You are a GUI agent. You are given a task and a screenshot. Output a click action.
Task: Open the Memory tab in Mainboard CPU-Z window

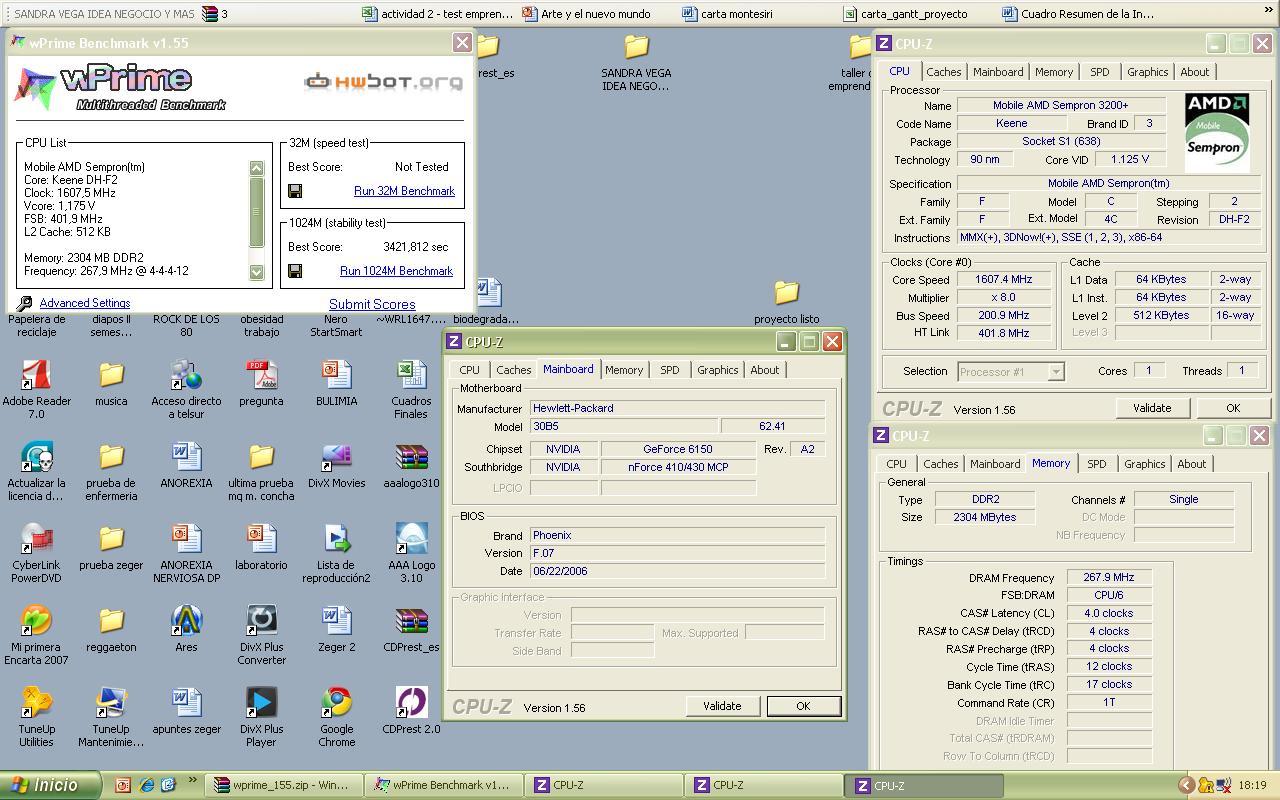624,370
